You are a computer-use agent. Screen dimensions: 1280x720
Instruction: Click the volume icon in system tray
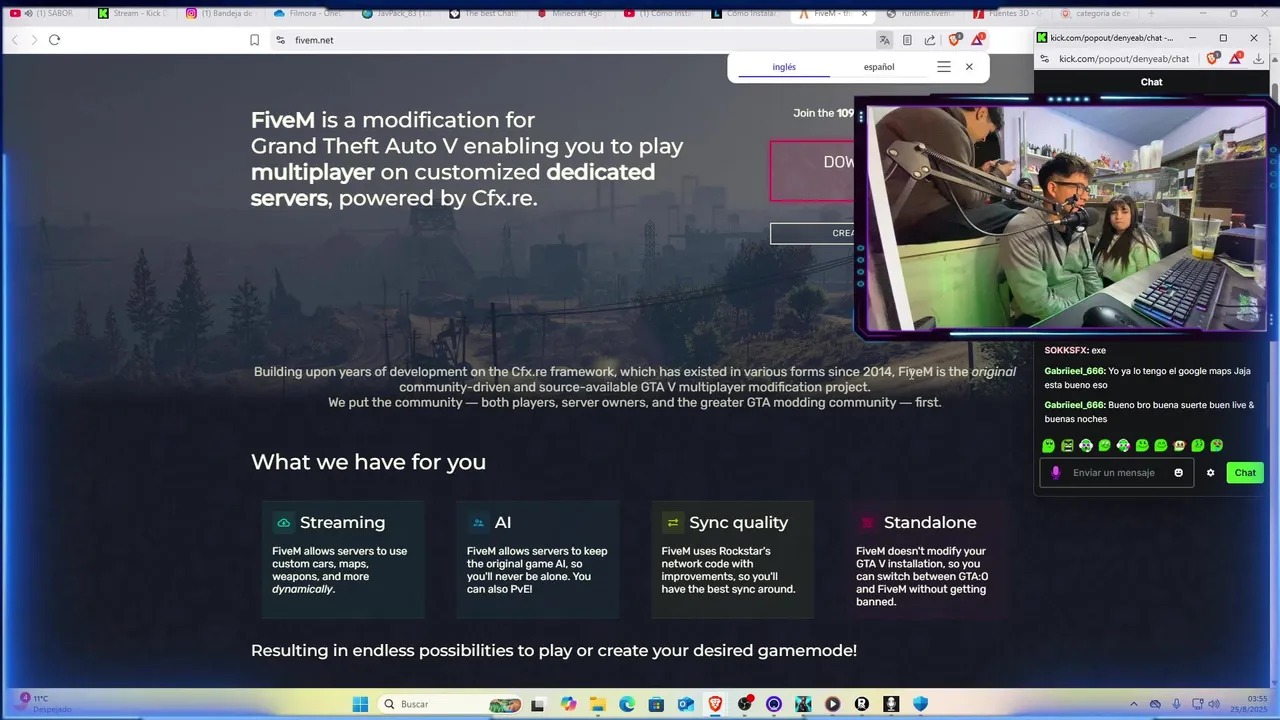[1214, 704]
